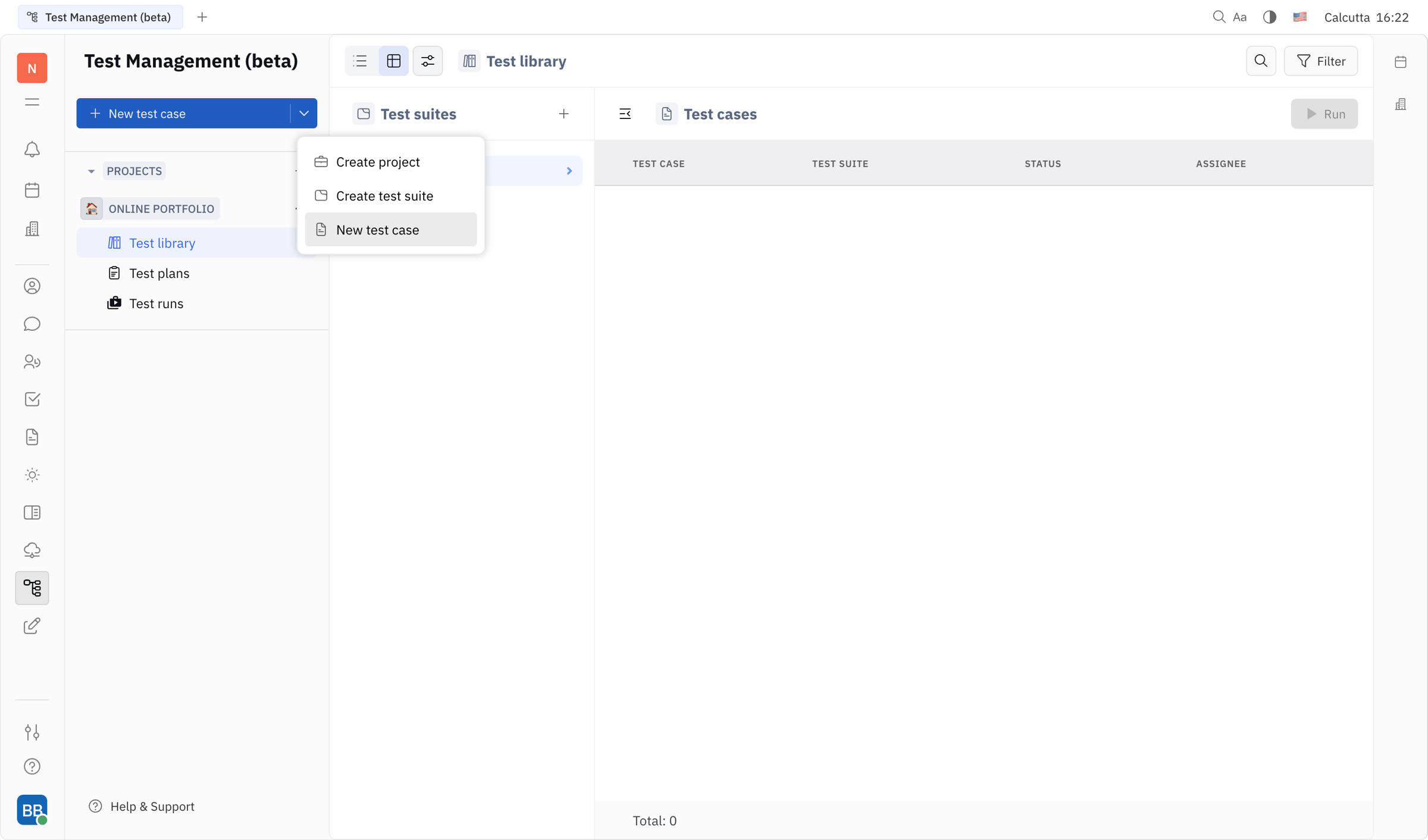Viewport: 1428px width, 840px height.
Task: Click the Test suites panel heading
Action: 418,114
